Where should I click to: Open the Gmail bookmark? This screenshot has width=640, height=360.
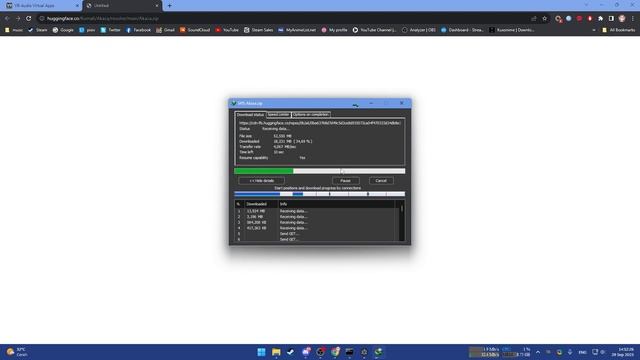click(x=165, y=30)
